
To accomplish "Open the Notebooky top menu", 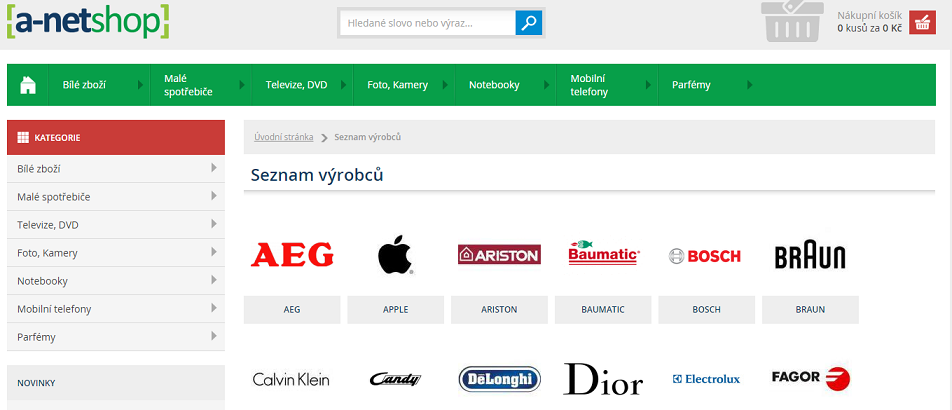I will pyautogui.click(x=494, y=85).
